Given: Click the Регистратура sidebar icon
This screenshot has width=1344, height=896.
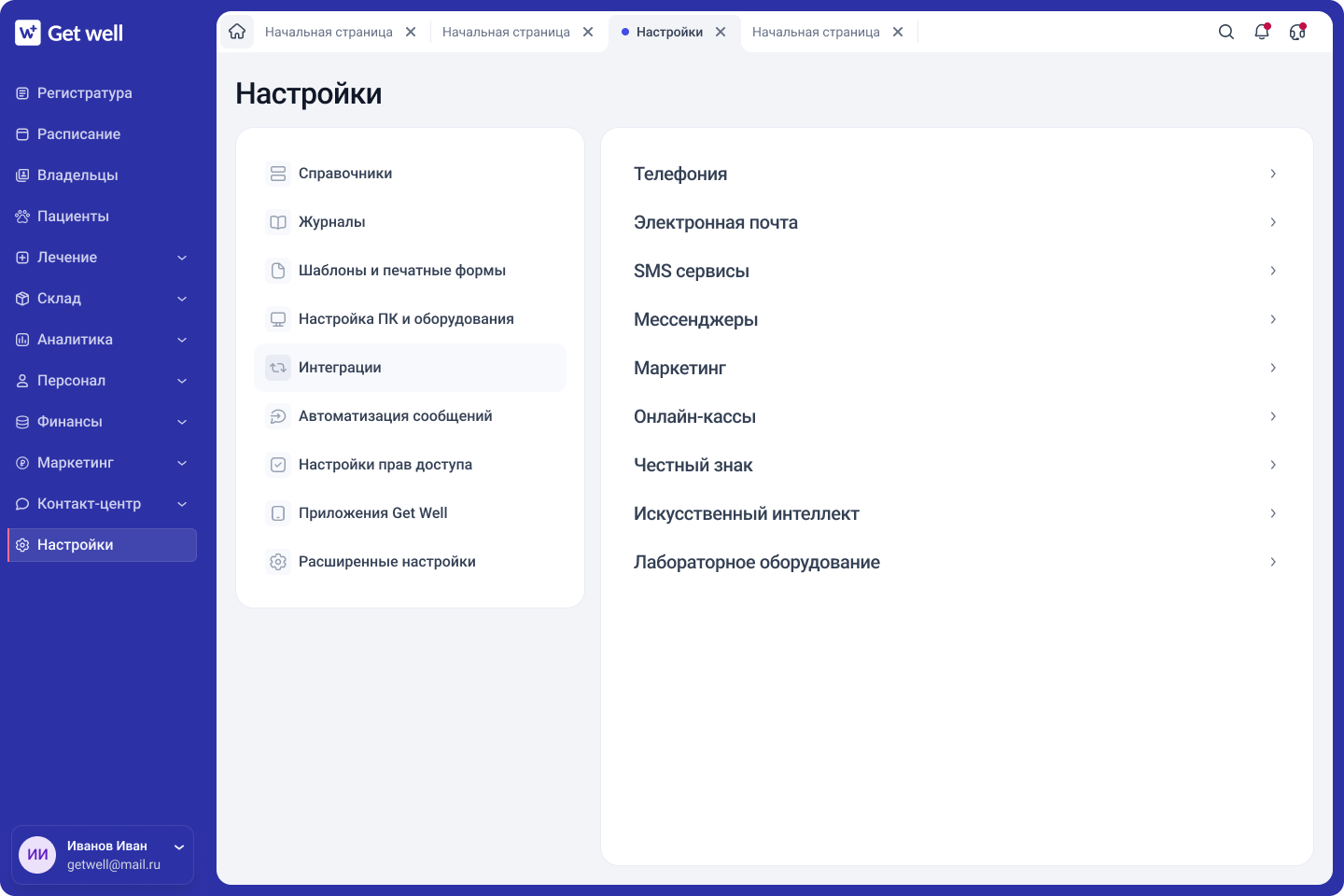Looking at the screenshot, I should tap(22, 93).
